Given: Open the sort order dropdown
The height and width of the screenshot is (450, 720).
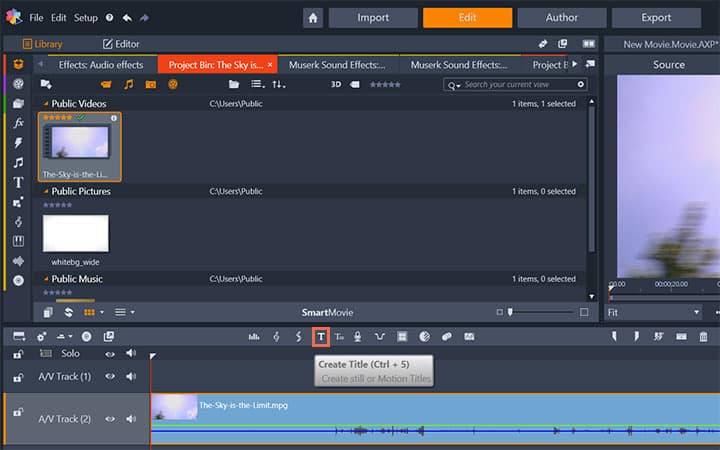Looking at the screenshot, I should pos(278,84).
